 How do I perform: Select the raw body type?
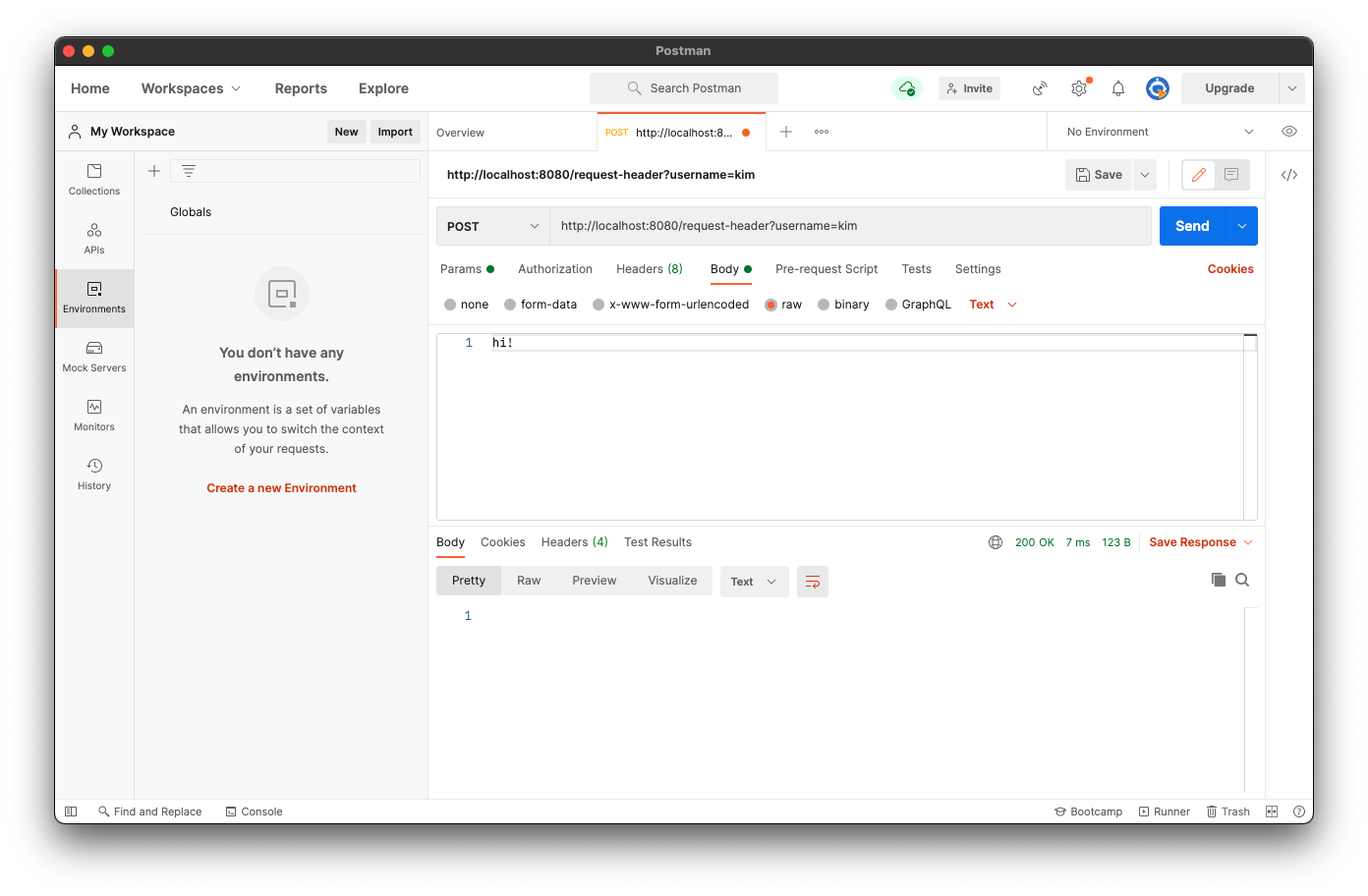(783, 305)
